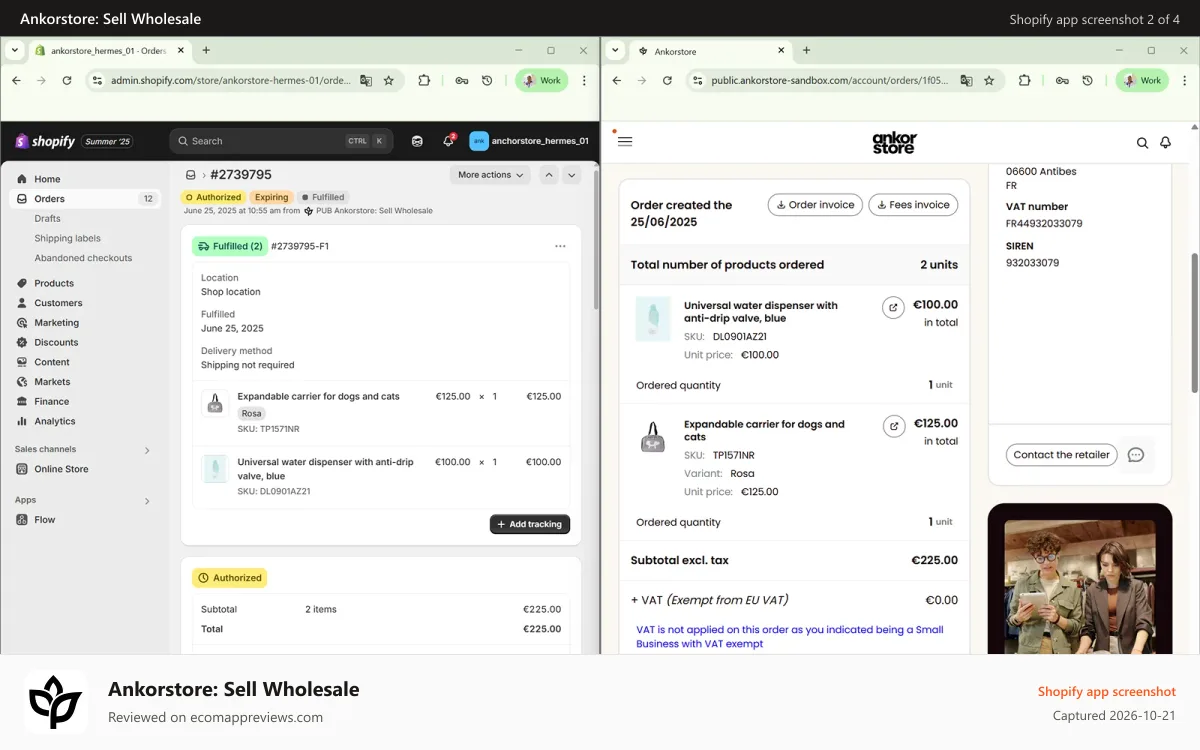Click Ankorstore search magnifier icon
The height and width of the screenshot is (750, 1200).
1142,143
